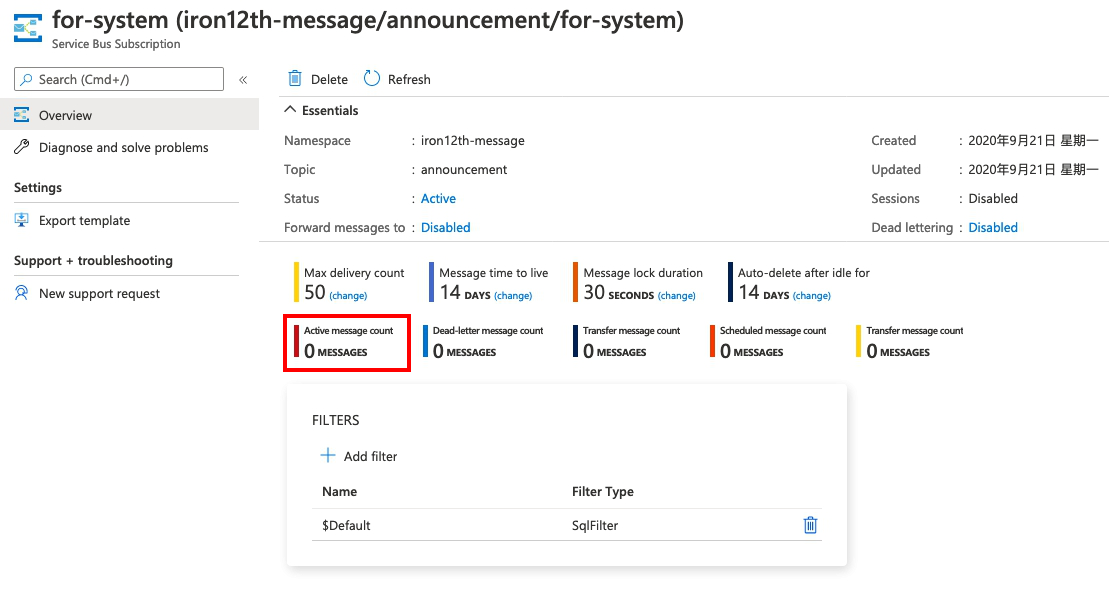The image size is (1109, 600).
Task: Open the Overview page
Action: point(129,115)
